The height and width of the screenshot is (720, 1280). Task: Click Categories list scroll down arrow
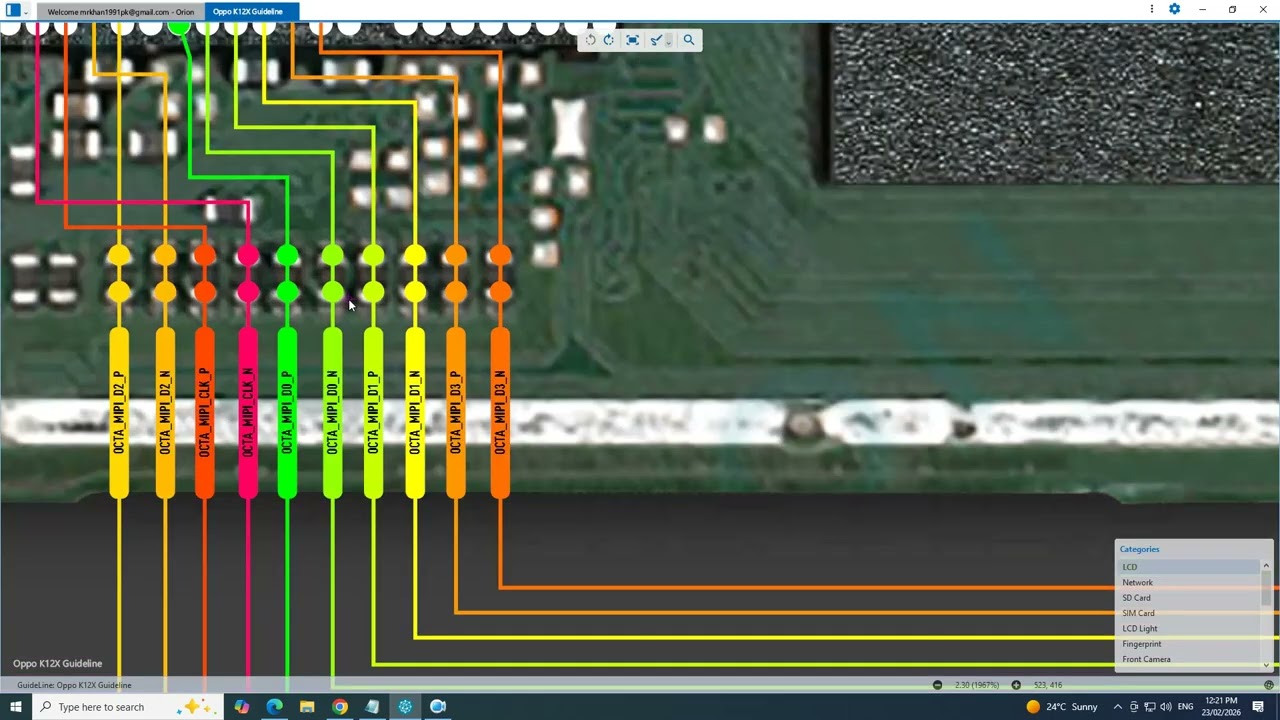click(x=1266, y=665)
